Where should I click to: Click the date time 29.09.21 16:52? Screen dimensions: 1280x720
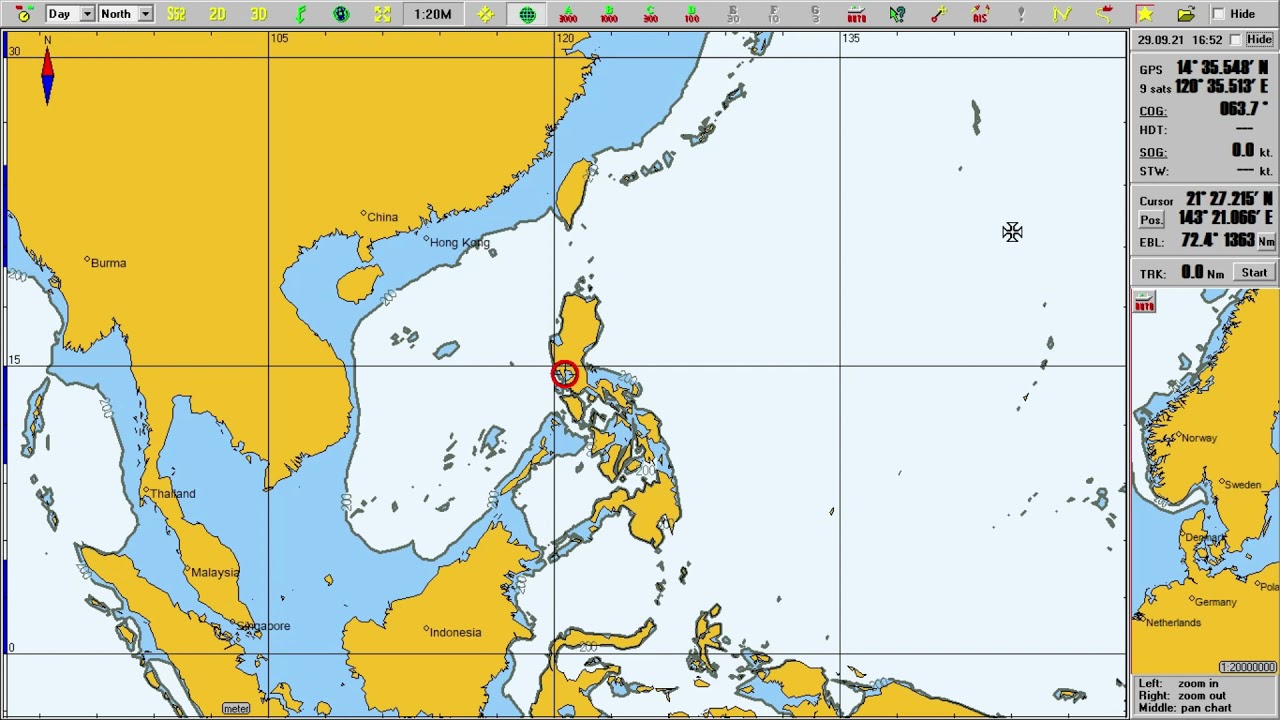pyautogui.click(x=1180, y=40)
